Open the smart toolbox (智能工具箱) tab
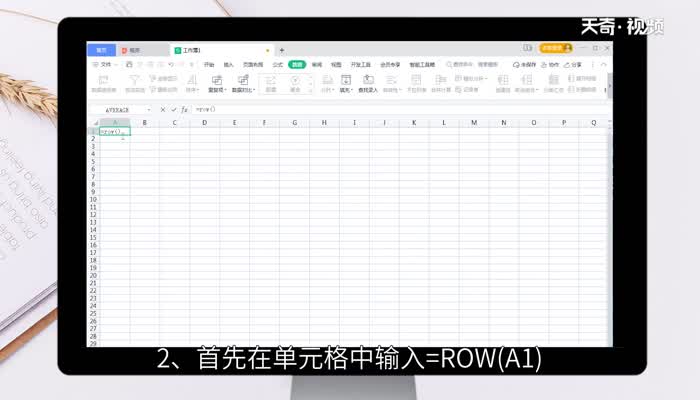Image resolution: width=700 pixels, height=400 pixels. pos(422,65)
